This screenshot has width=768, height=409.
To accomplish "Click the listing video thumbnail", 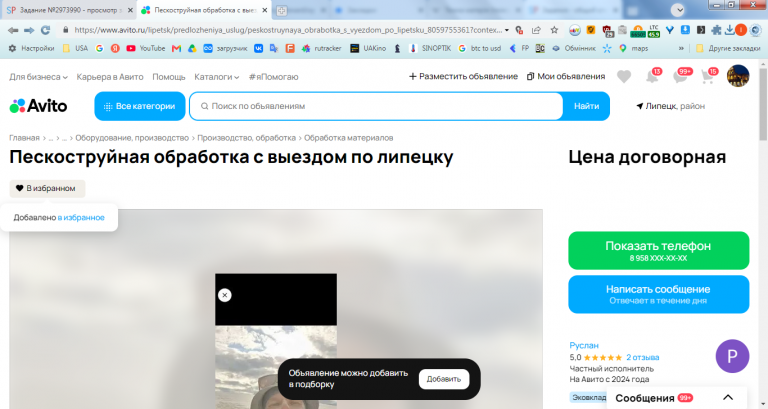I will point(276,341).
